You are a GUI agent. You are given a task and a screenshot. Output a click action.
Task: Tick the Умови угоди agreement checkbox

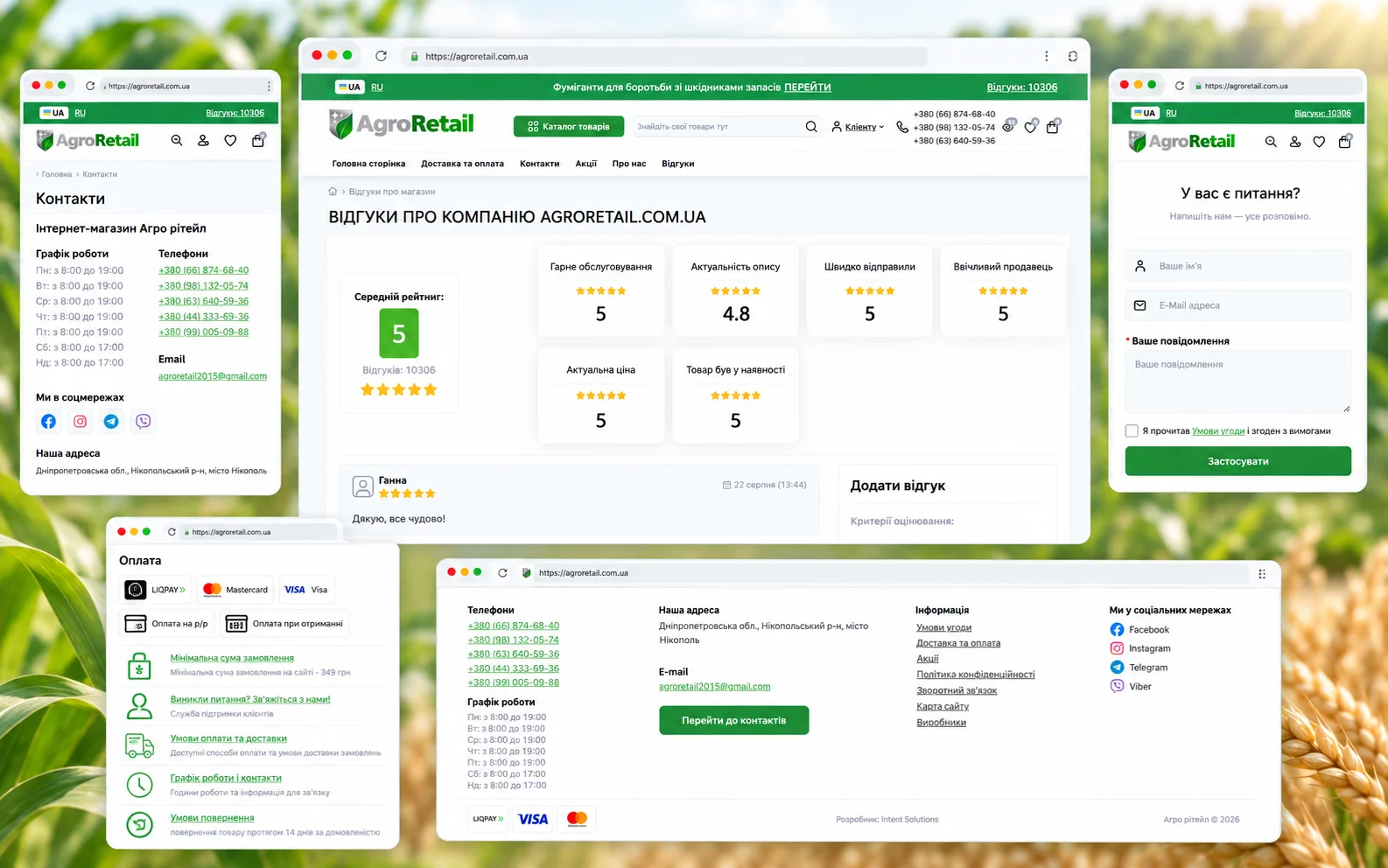1132,430
